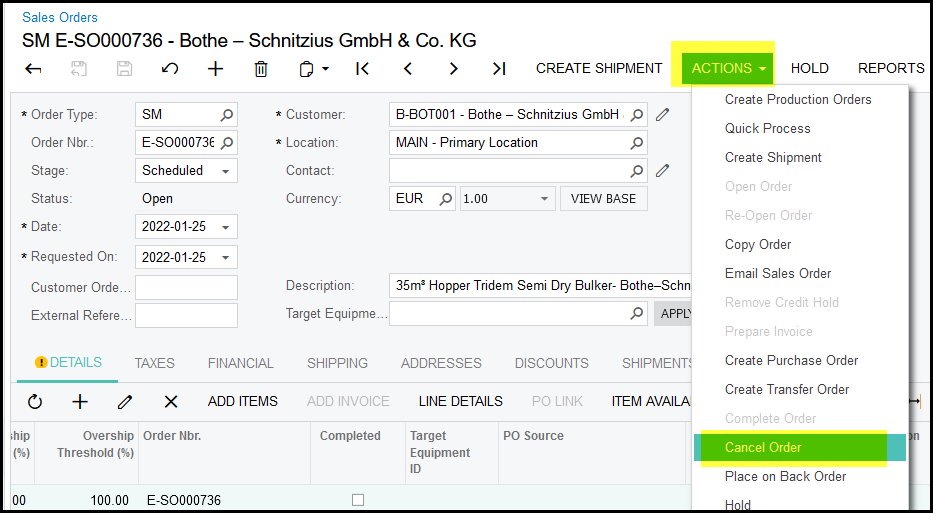
Task: Switch to the Financial tab
Action: point(240,363)
